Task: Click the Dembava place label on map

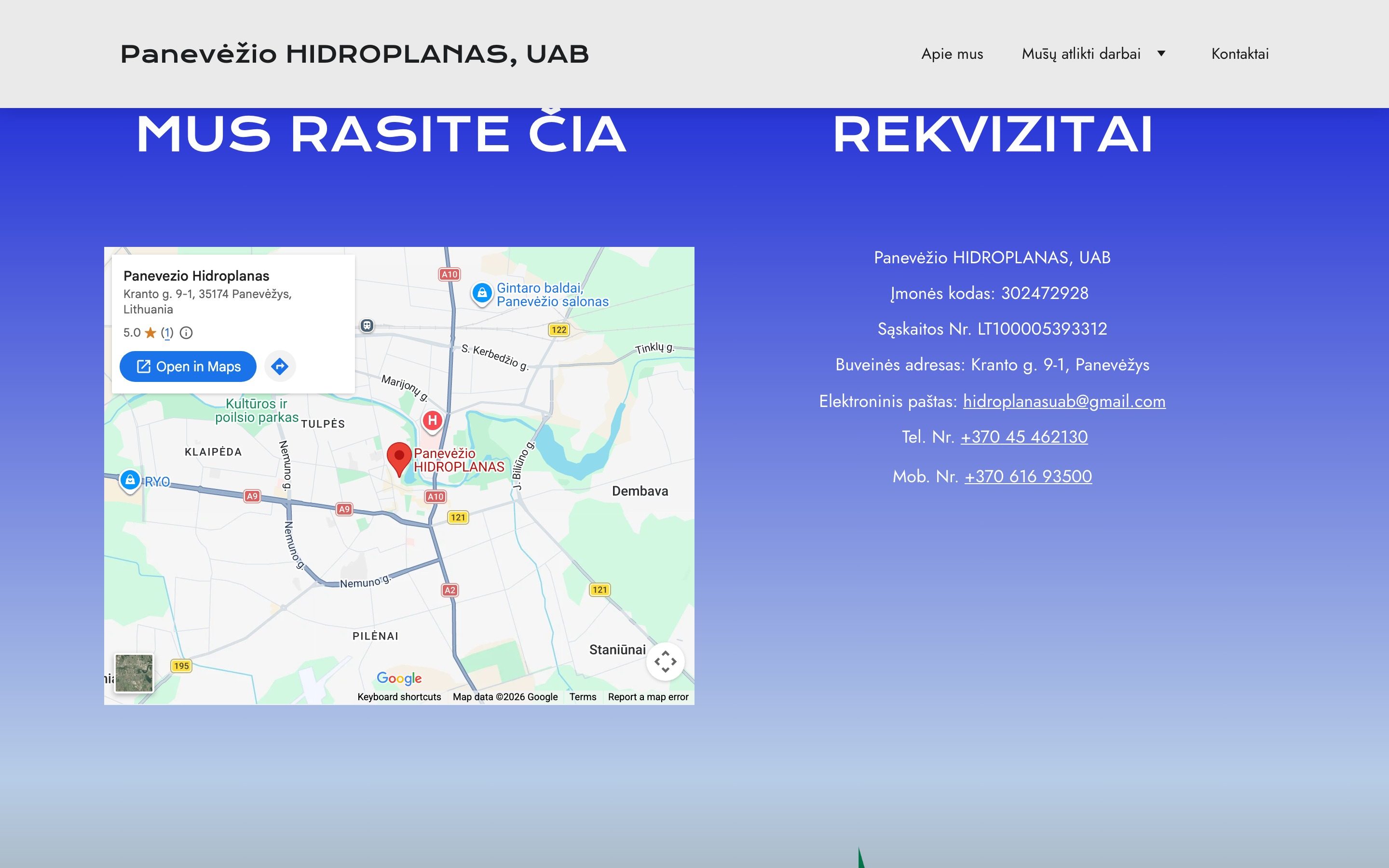Action: [640, 491]
